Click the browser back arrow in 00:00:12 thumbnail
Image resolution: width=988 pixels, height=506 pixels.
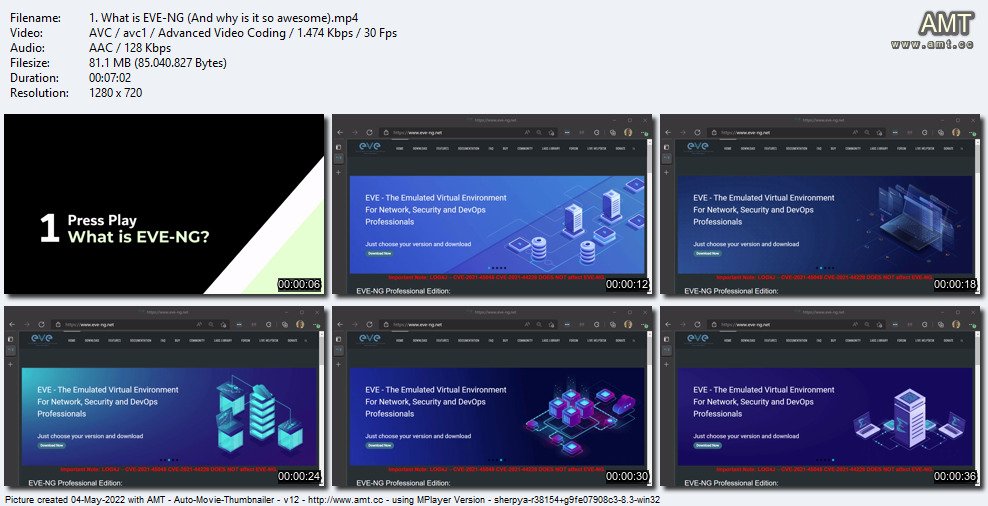[x=340, y=133]
